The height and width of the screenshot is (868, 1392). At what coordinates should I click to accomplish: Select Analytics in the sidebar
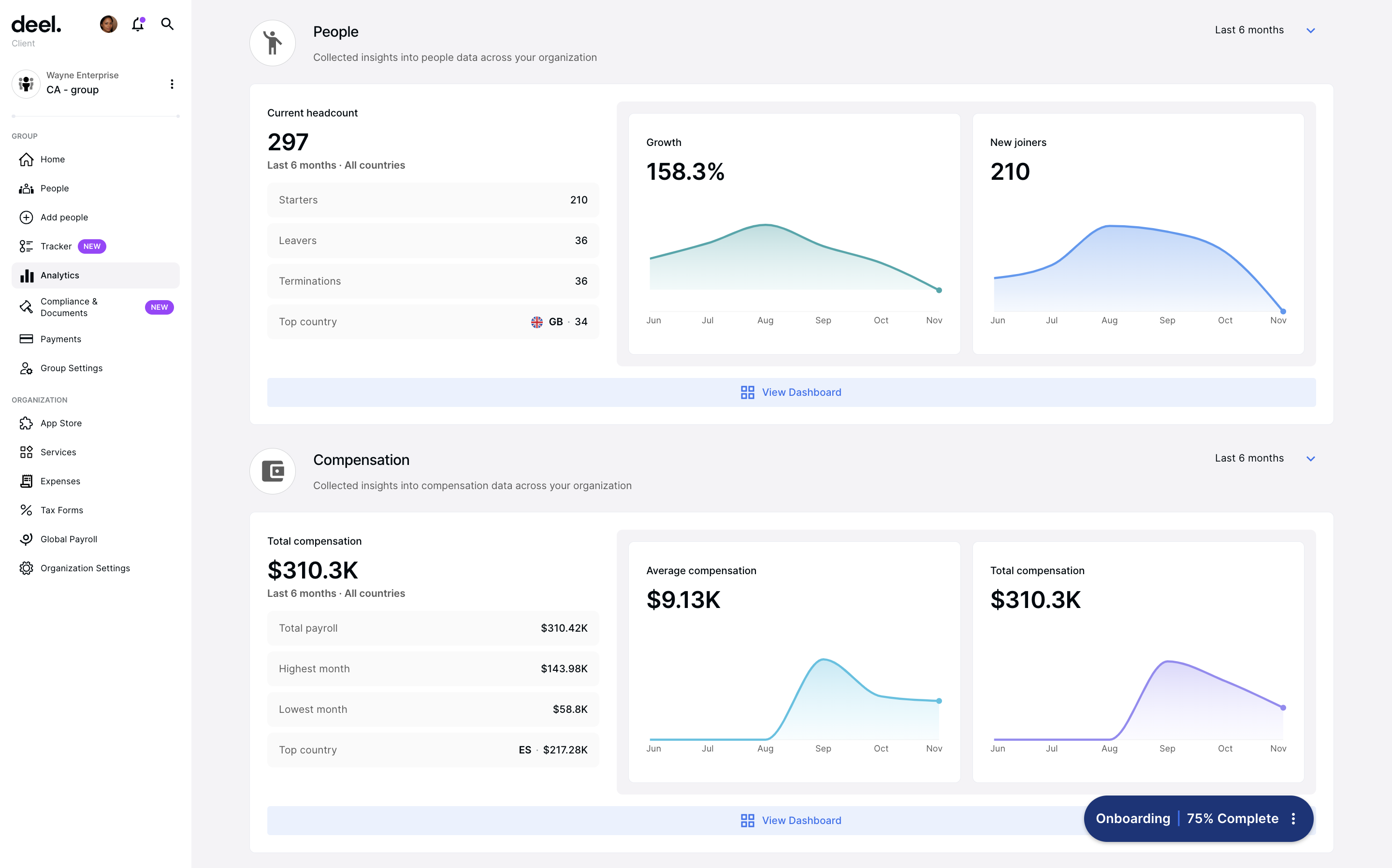pyautogui.click(x=60, y=275)
